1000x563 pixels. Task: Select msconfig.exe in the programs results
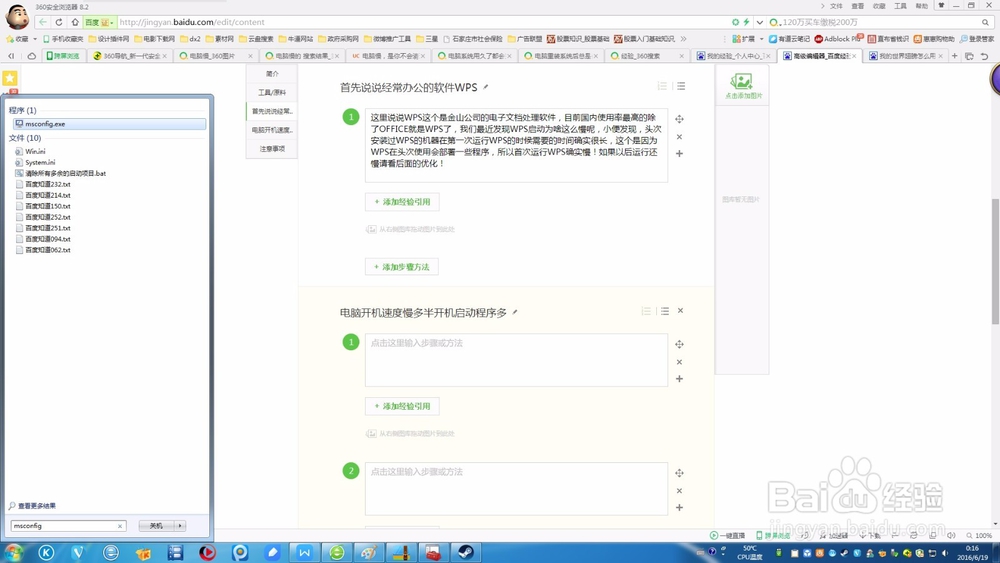pos(110,124)
